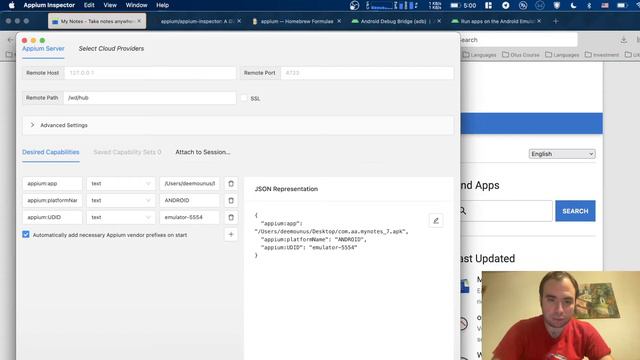Viewport: 640px width, 360px height.
Task: Click the browser page search box
Action: 506,211
